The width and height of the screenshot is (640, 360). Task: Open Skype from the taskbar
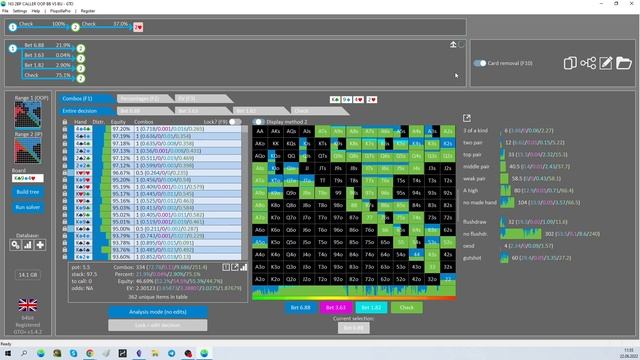tap(73, 353)
